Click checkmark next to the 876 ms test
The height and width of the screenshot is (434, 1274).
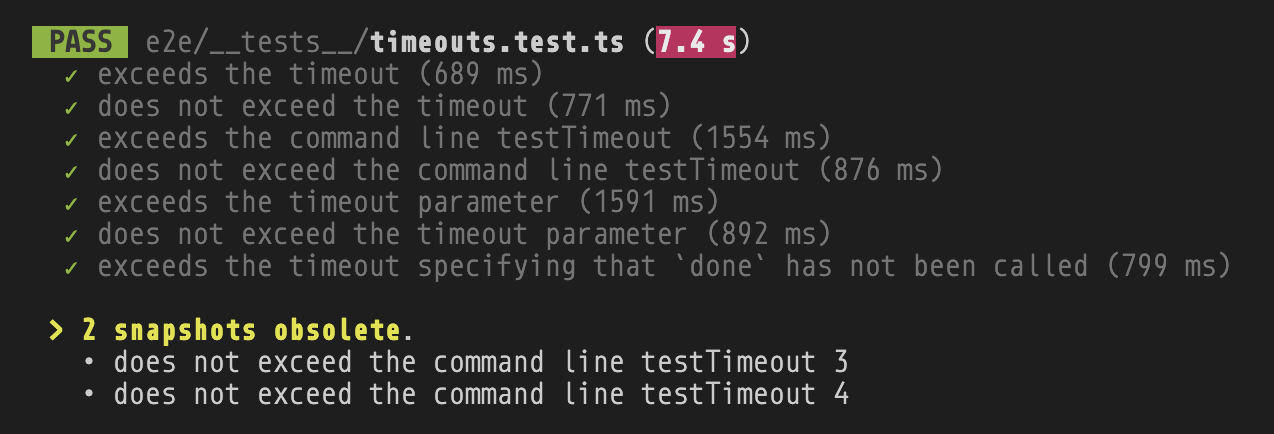pyautogui.click(x=71, y=172)
